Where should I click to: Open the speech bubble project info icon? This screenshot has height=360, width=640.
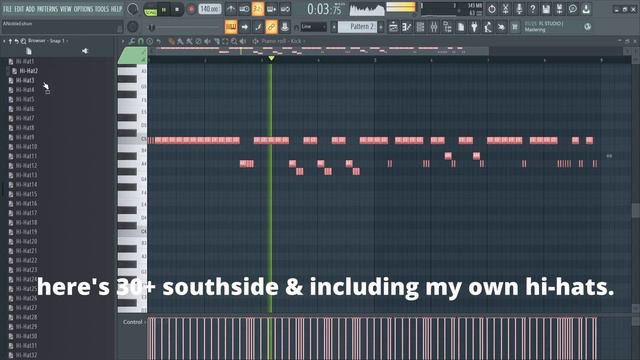pyautogui.click(x=573, y=9)
